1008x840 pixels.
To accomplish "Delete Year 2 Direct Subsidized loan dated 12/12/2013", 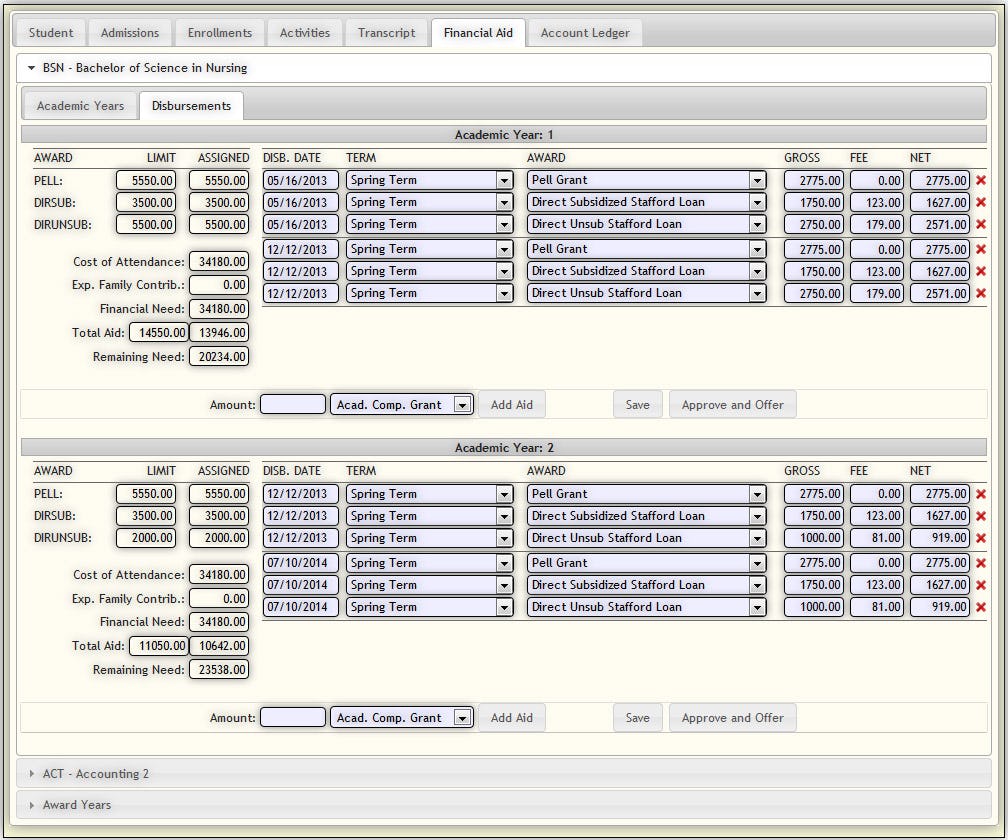I will [x=980, y=517].
